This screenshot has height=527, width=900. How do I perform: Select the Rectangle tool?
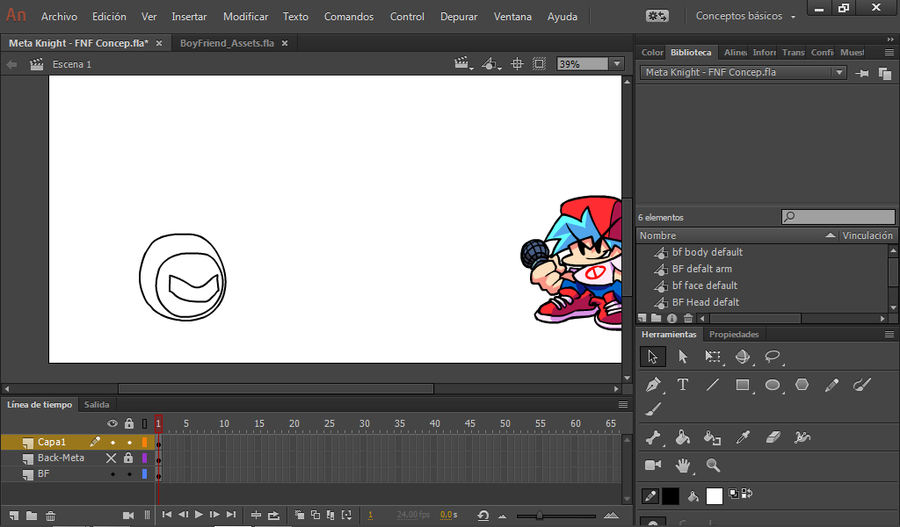(x=742, y=385)
